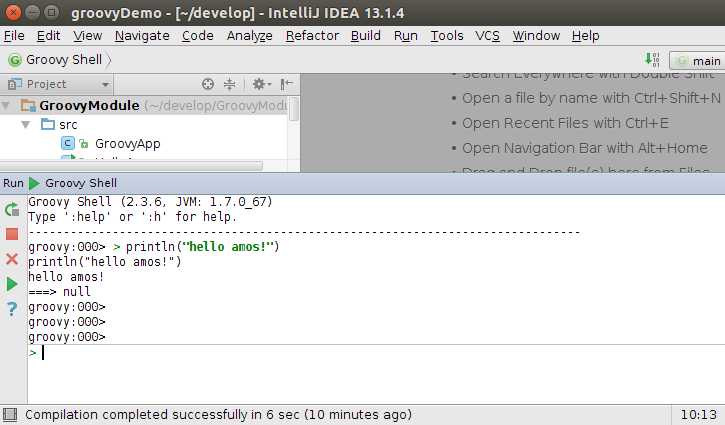This screenshot has width=725, height=425.
Task: Close the IntelliJ IDEA window
Action: point(13,12)
